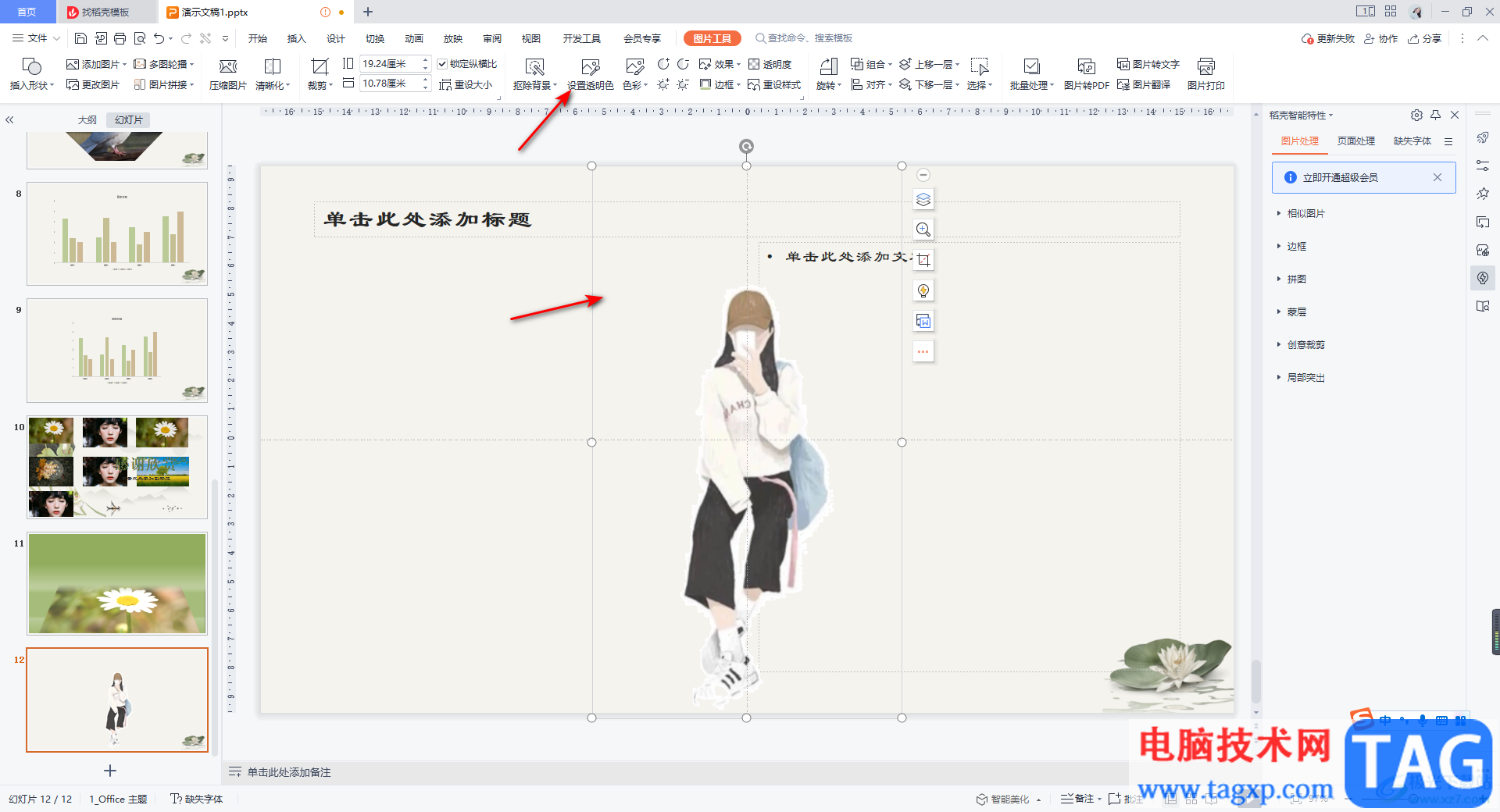
Task: Click the 设置透明色 tool icon
Action: [591, 67]
